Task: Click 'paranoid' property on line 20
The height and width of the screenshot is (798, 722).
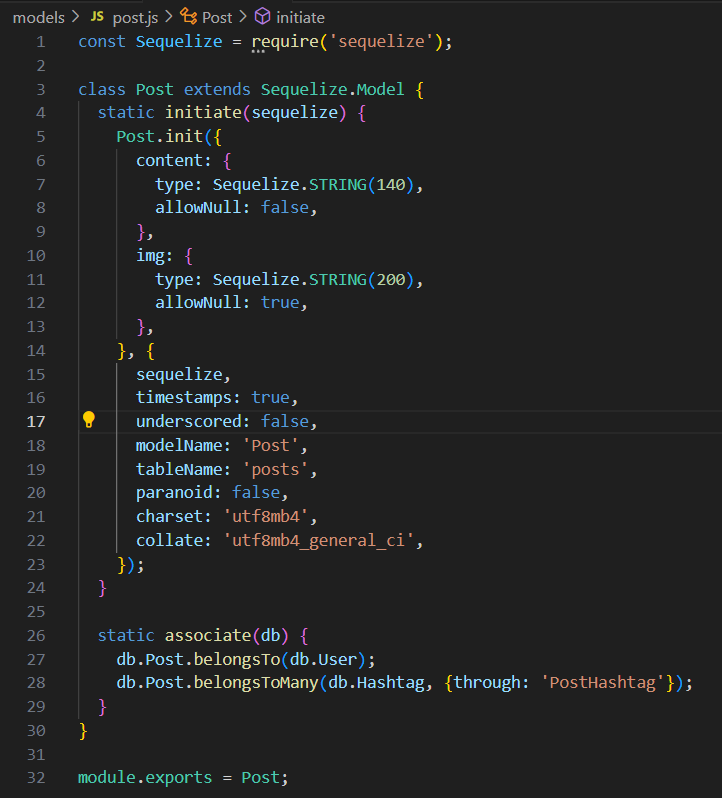Action: [175, 493]
